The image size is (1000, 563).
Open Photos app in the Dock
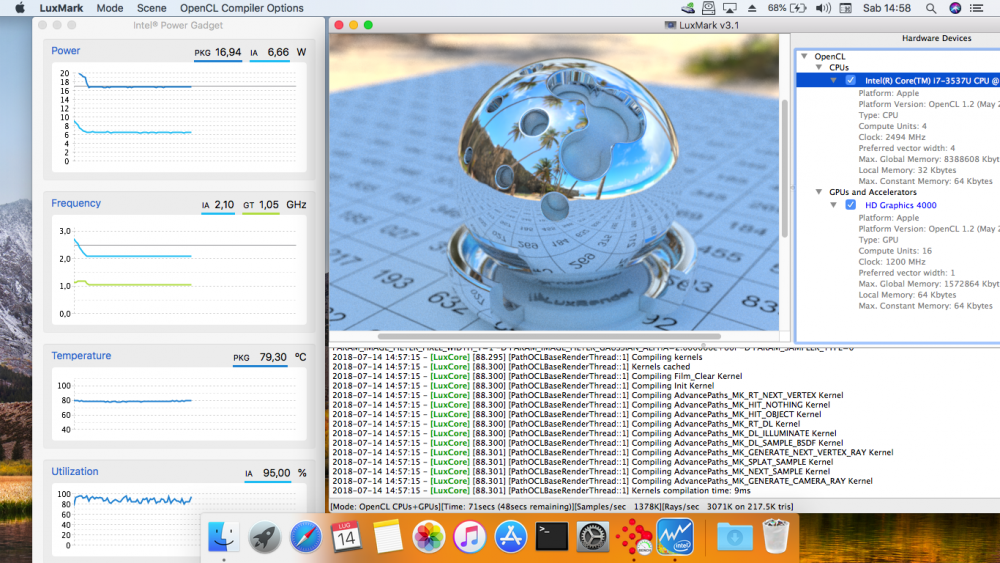(428, 537)
